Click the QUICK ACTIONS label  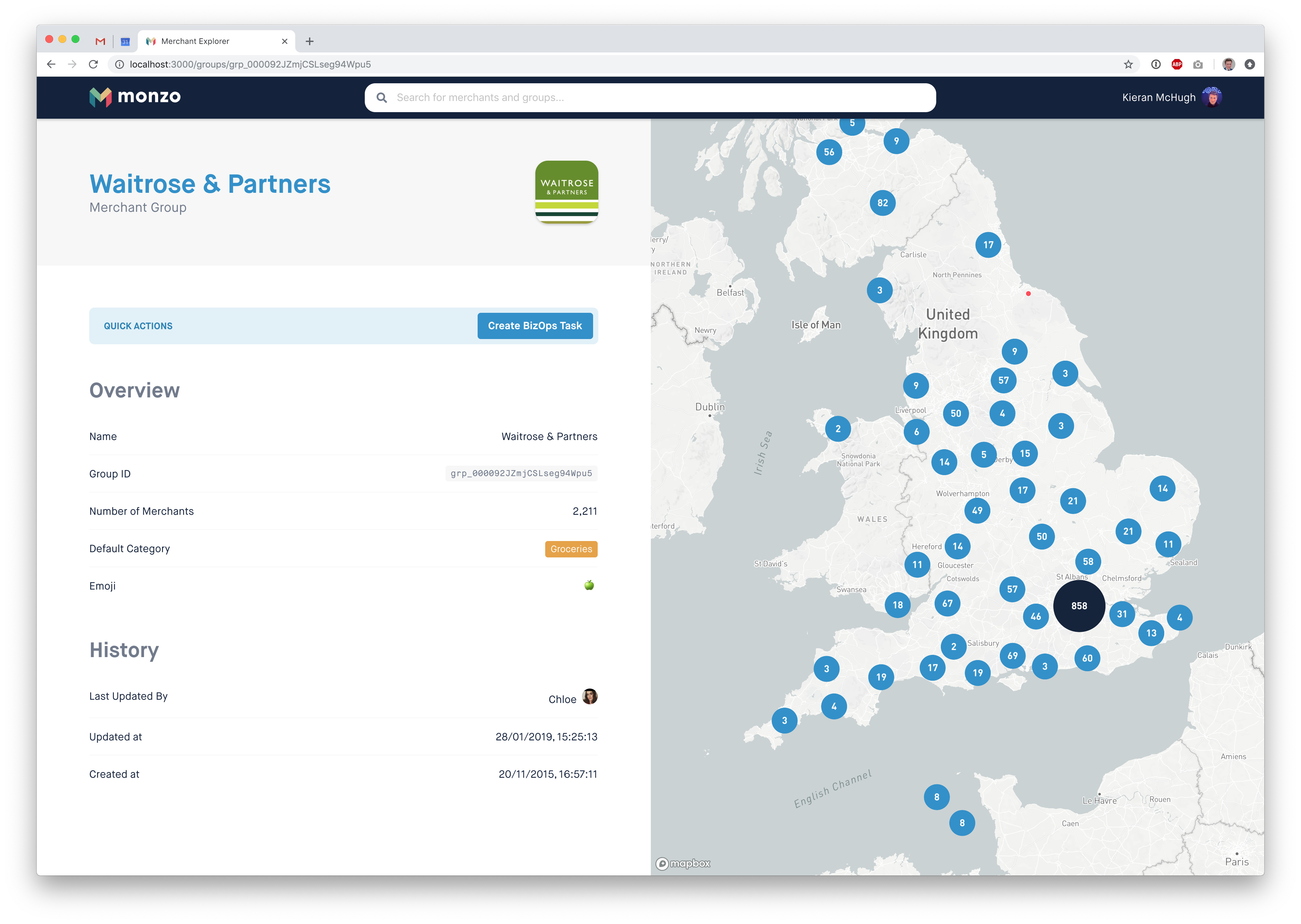(x=138, y=326)
